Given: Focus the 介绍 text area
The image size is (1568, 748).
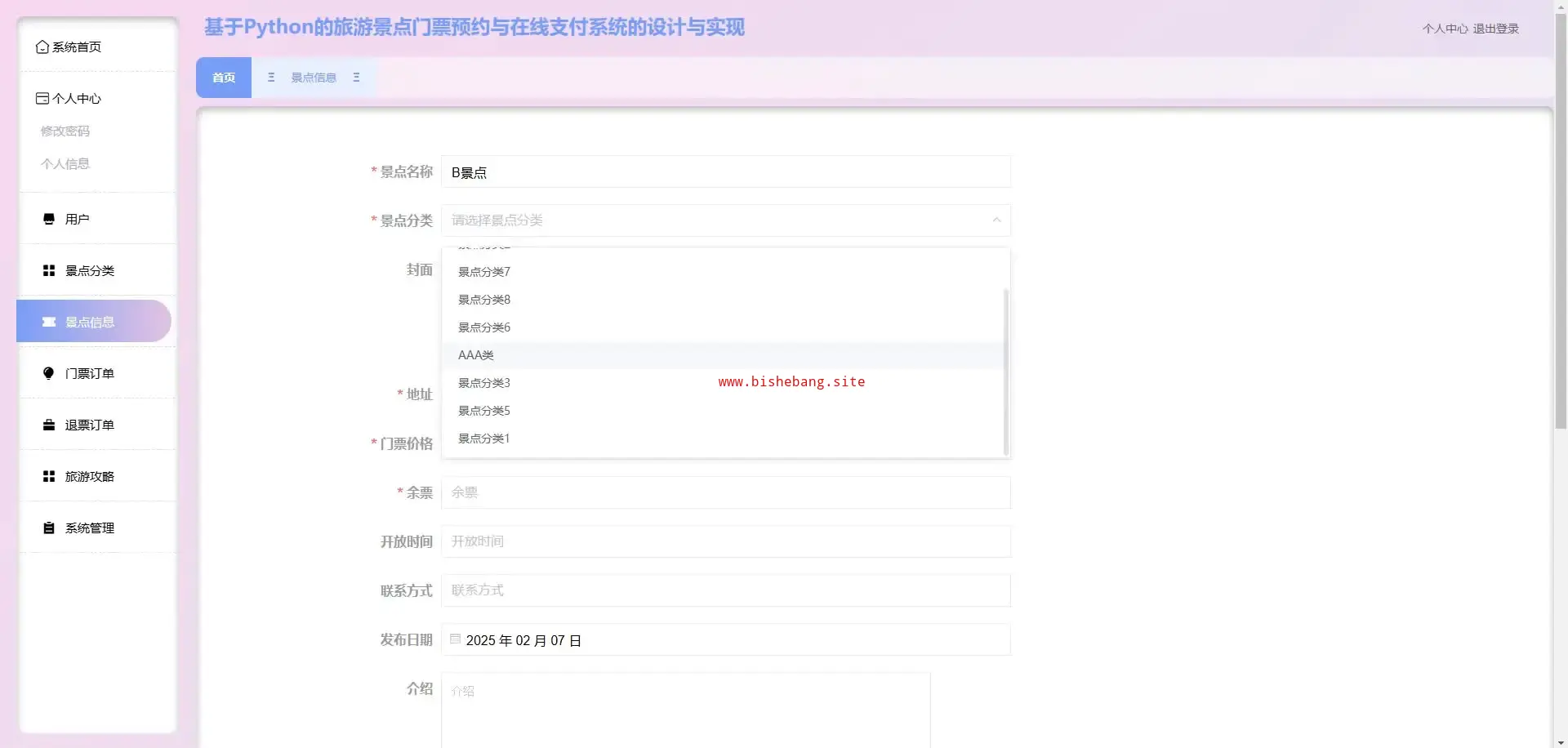Looking at the screenshot, I should pyautogui.click(x=686, y=710).
